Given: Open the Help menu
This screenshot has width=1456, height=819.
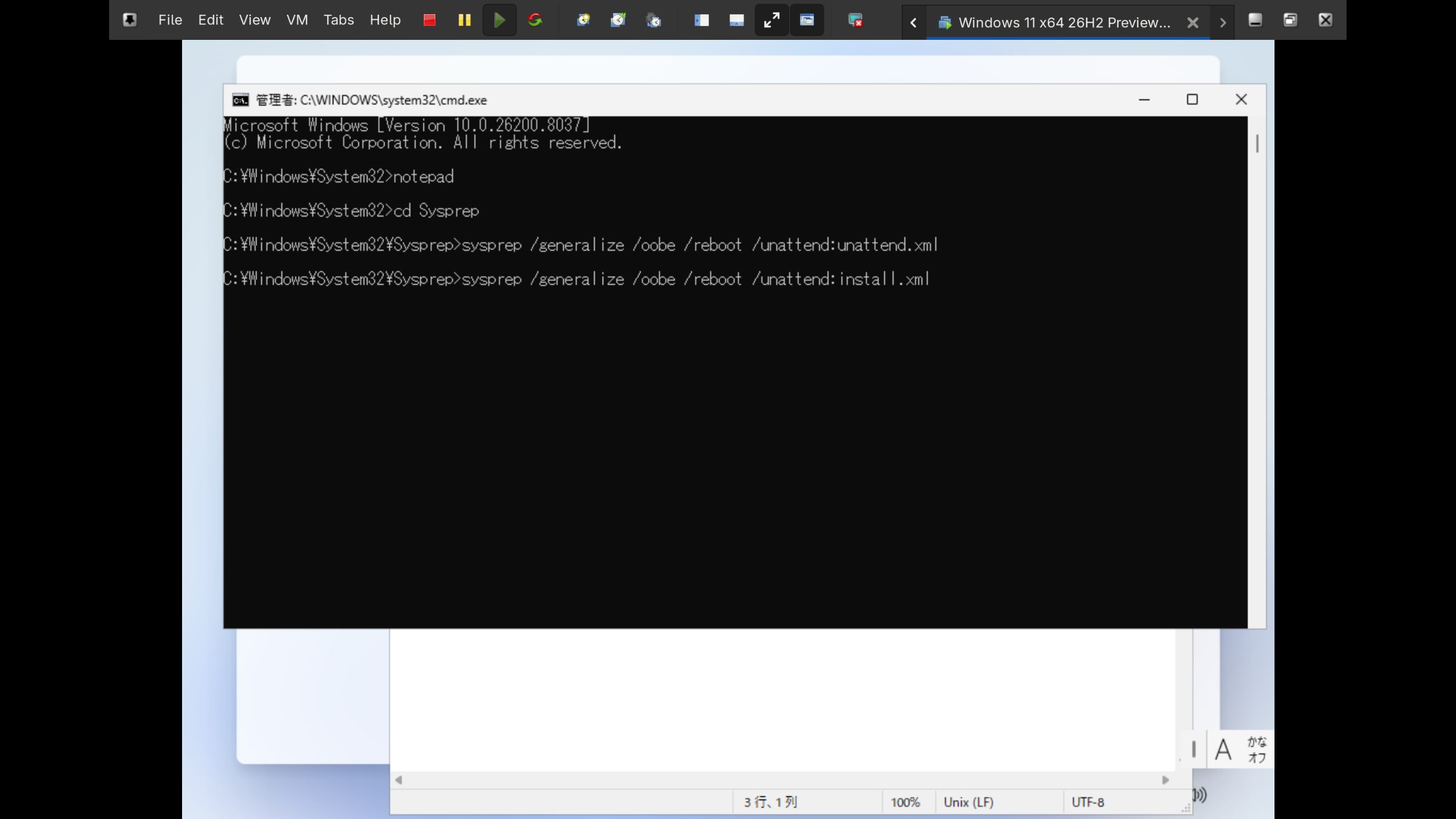Looking at the screenshot, I should click(385, 20).
